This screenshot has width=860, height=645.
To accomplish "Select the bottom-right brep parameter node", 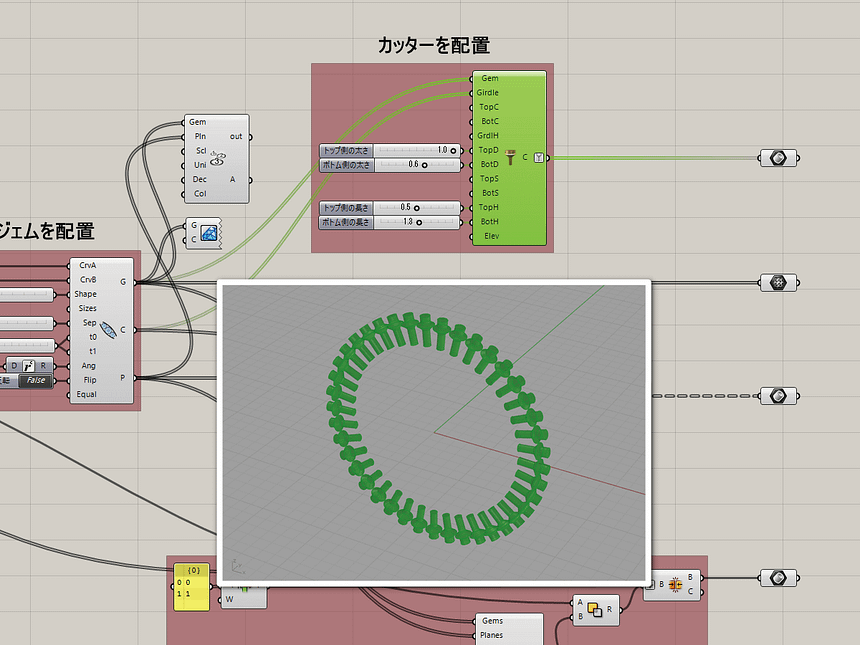I will (778, 578).
